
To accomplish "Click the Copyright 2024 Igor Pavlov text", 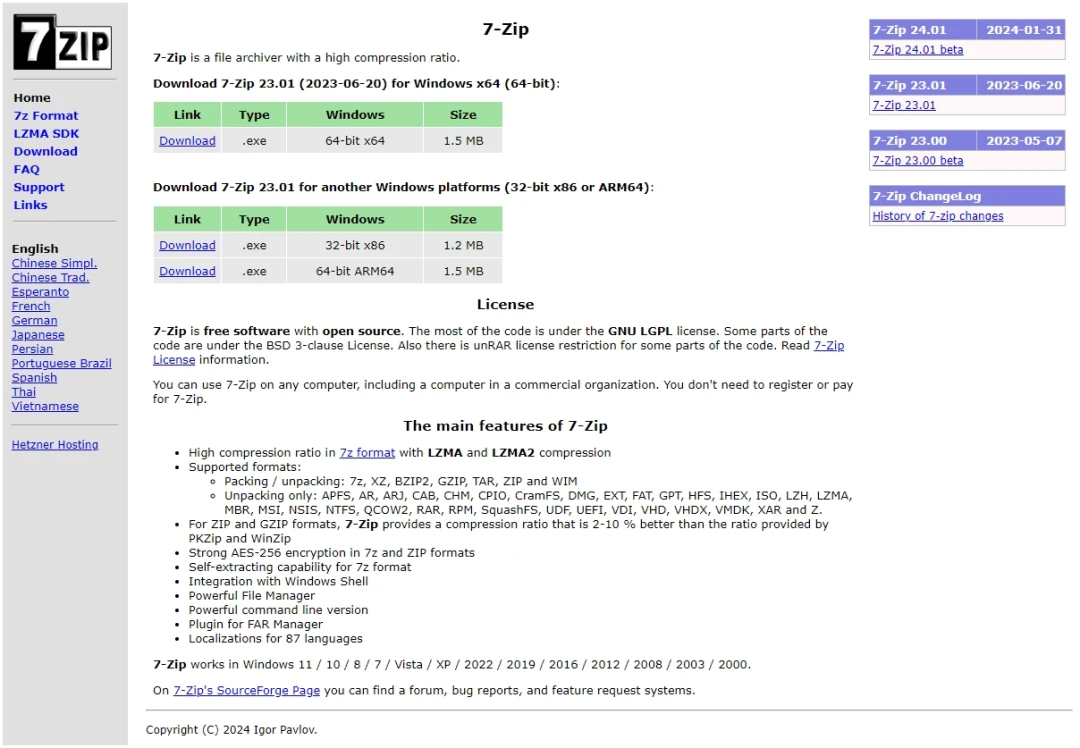I will [x=231, y=730].
